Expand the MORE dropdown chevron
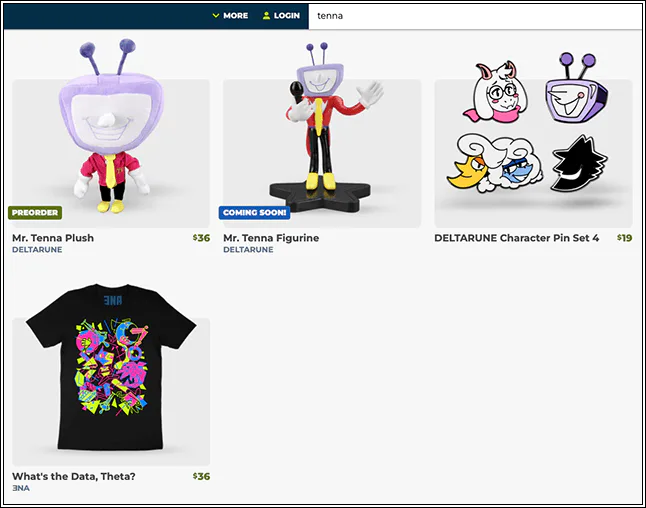The width and height of the screenshot is (646, 508). [215, 16]
